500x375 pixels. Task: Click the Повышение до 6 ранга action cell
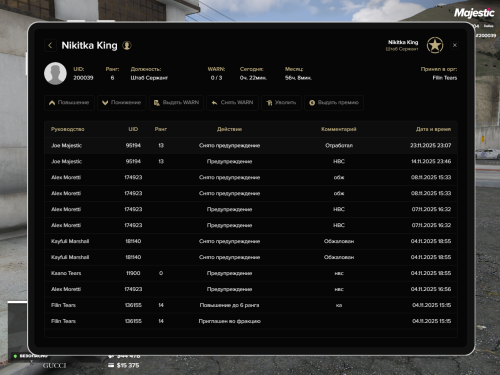tap(229, 305)
